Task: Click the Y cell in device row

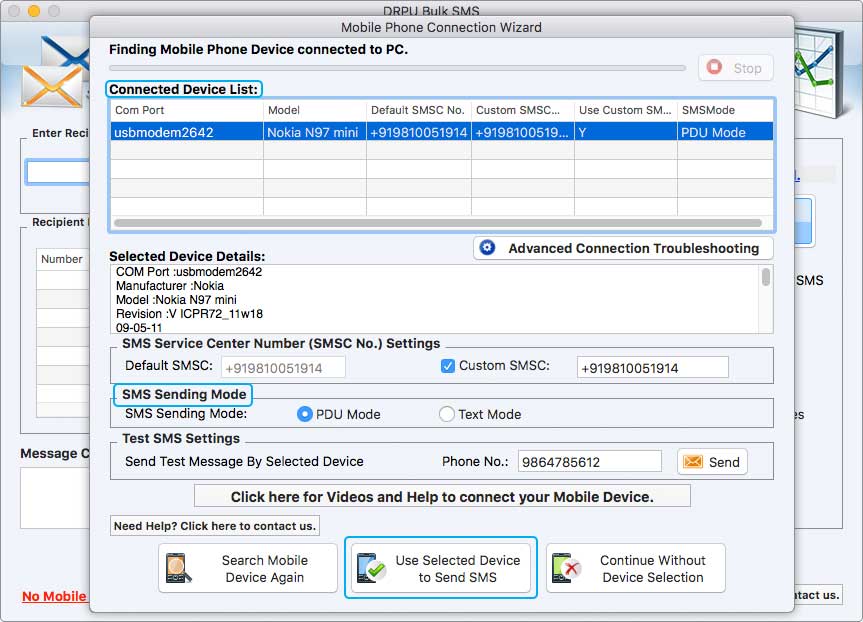Action: (626, 132)
